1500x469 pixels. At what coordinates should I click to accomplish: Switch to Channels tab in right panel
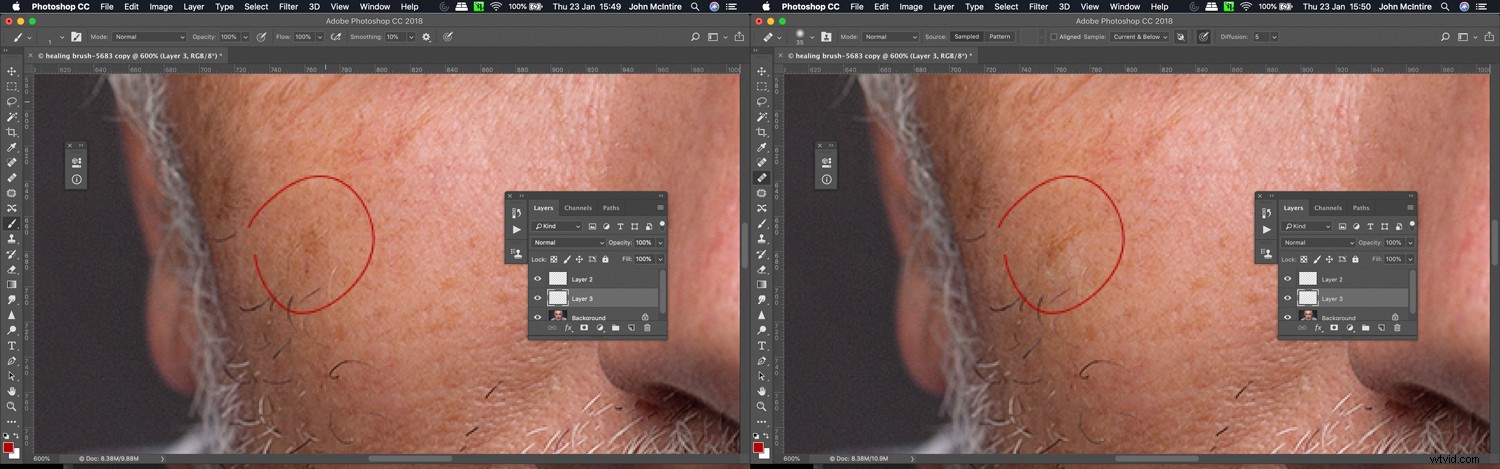coord(1328,208)
